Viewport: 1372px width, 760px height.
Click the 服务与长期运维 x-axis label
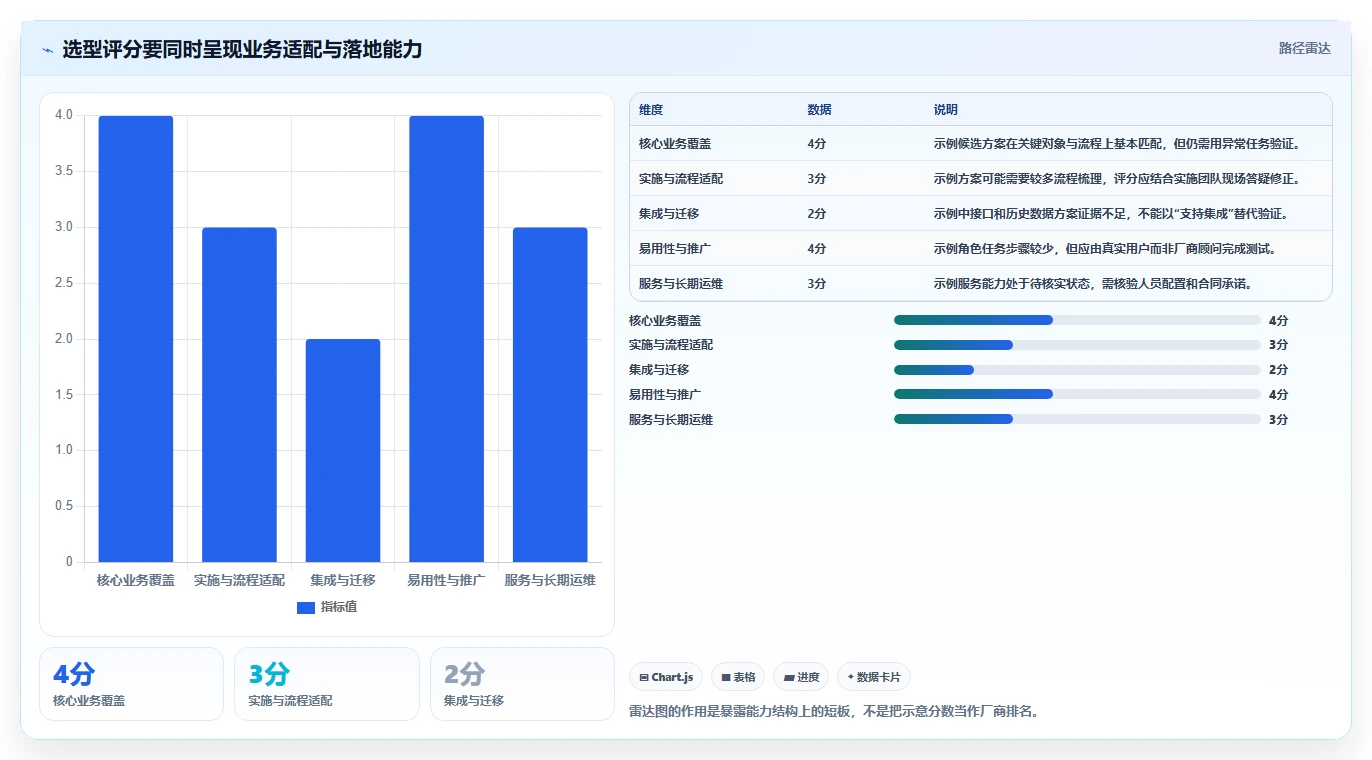(550, 580)
